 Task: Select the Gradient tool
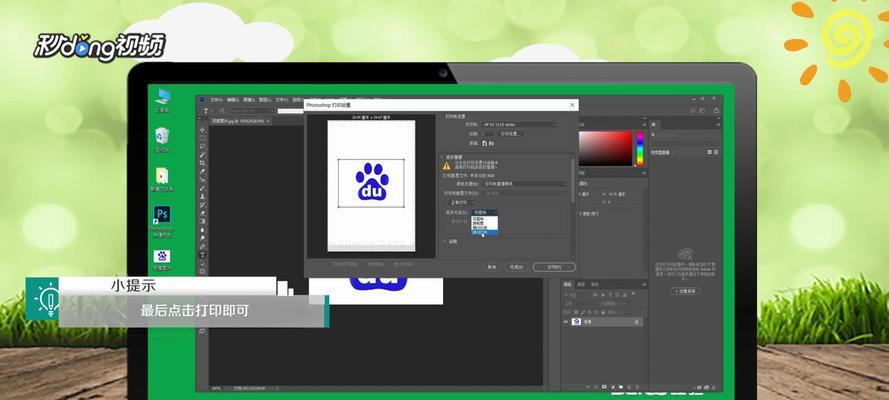[202, 221]
